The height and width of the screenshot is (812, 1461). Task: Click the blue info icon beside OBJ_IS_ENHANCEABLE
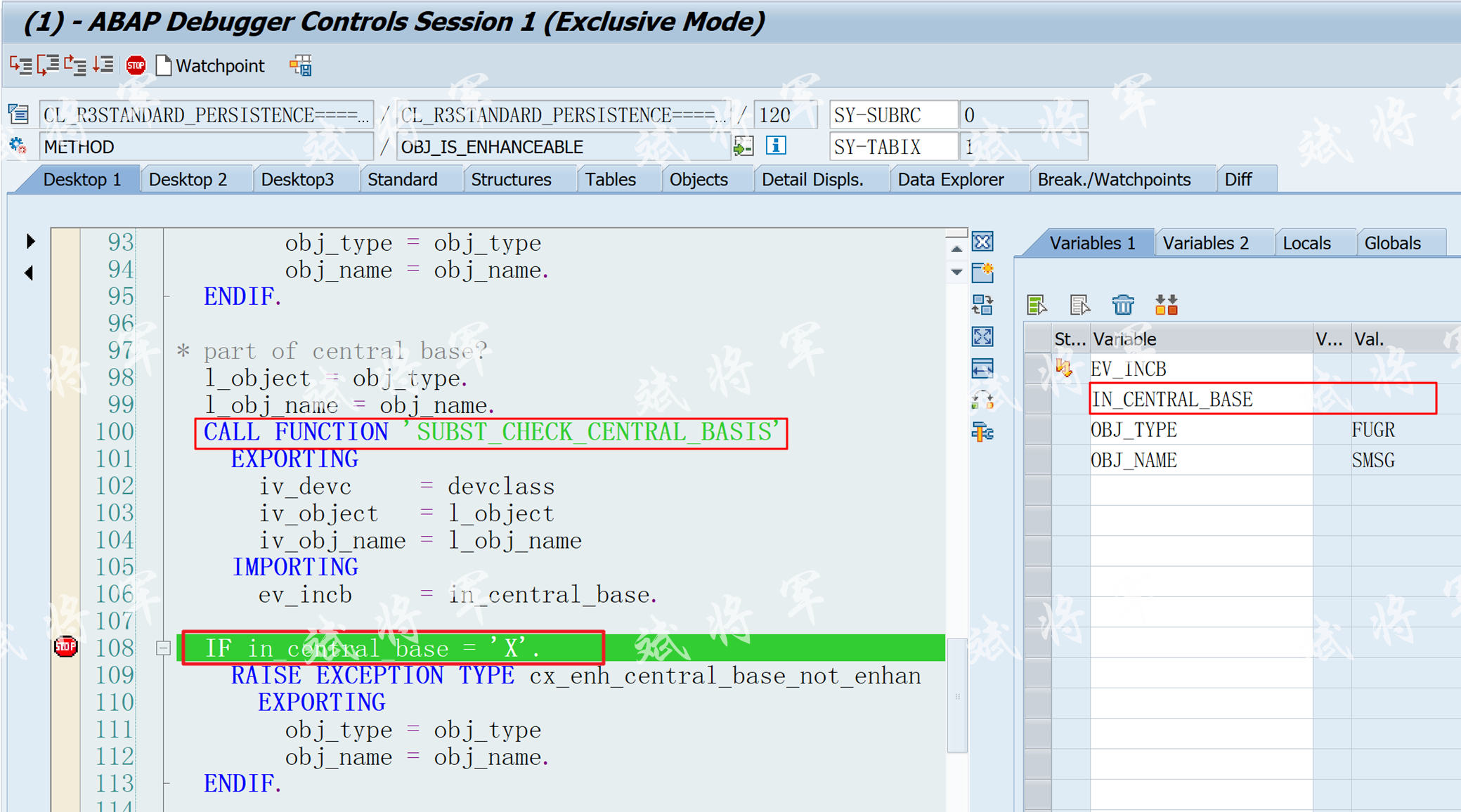pos(776,146)
